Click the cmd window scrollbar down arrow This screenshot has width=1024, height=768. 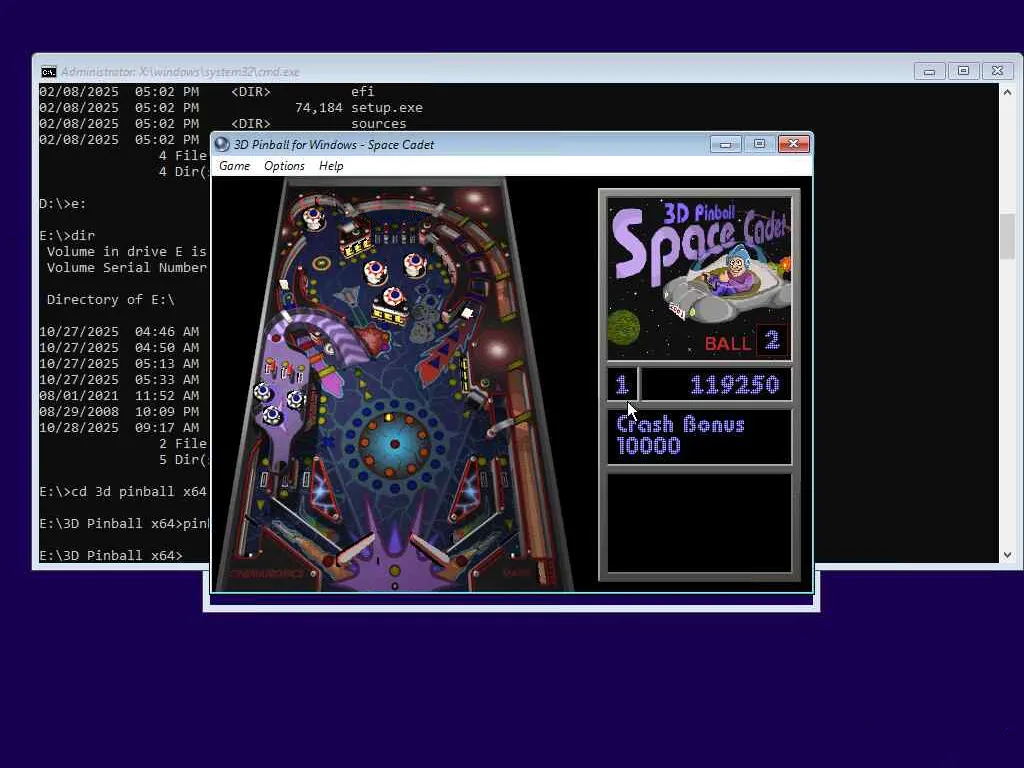(1007, 554)
